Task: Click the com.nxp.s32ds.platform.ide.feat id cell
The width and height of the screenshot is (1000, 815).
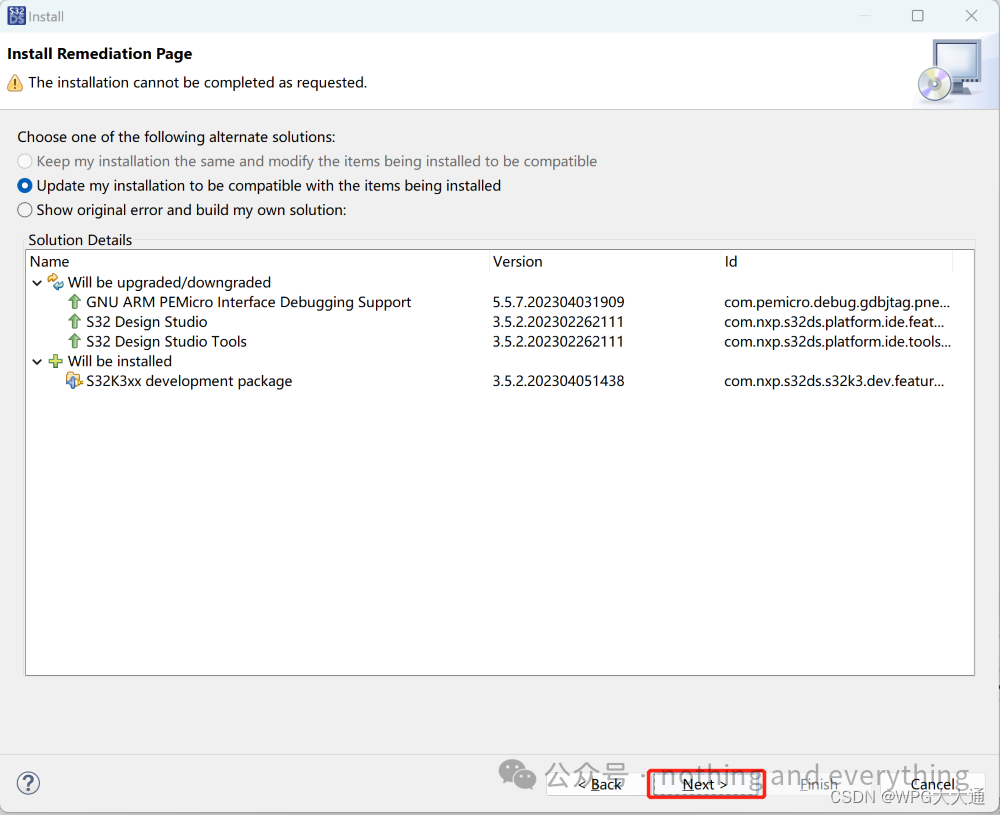Action: coord(834,321)
